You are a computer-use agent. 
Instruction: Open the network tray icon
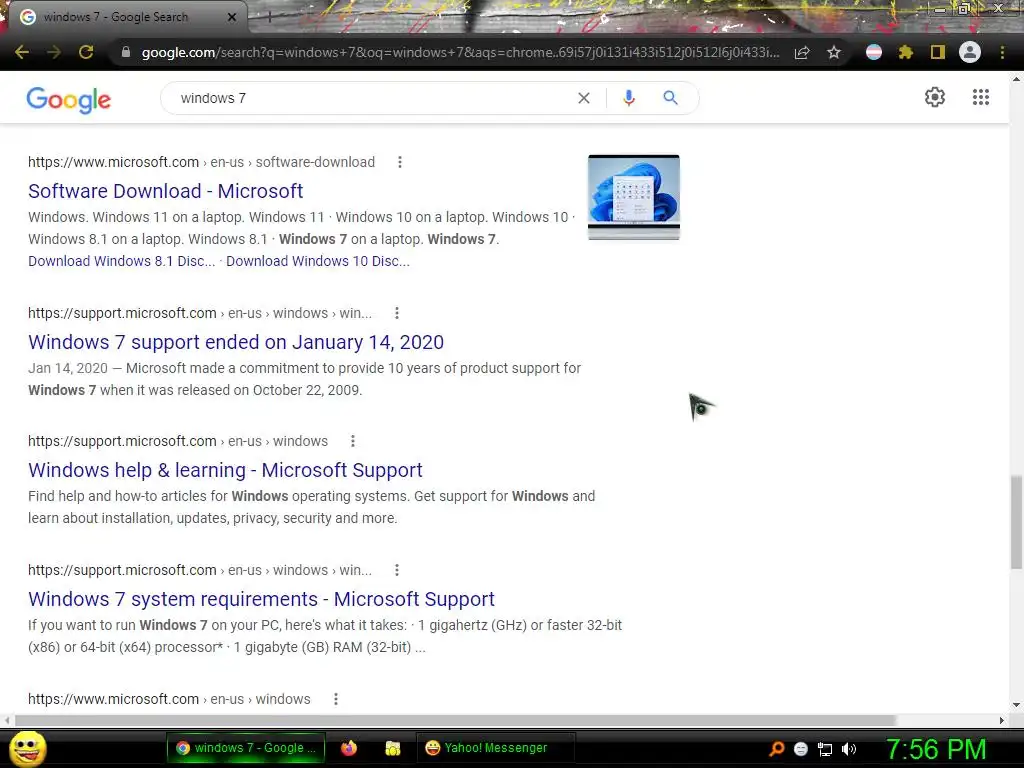(x=825, y=749)
